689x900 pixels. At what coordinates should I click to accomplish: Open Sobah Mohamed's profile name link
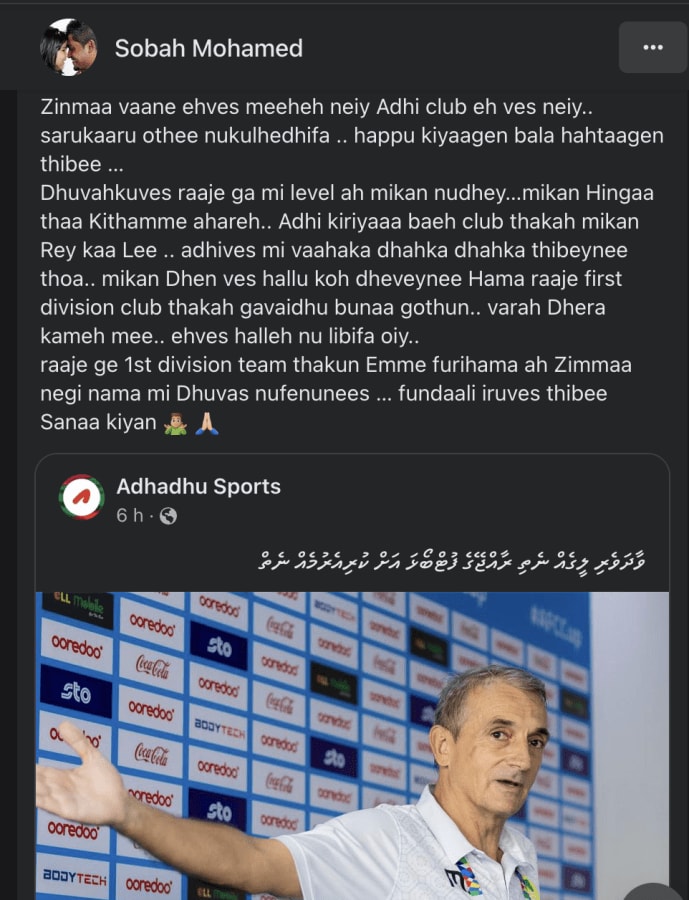tap(208, 48)
